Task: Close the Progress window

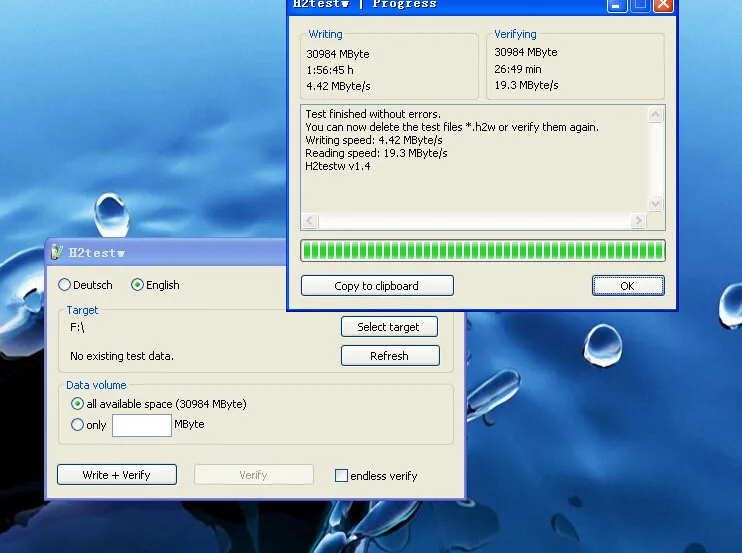Action: (663, 5)
